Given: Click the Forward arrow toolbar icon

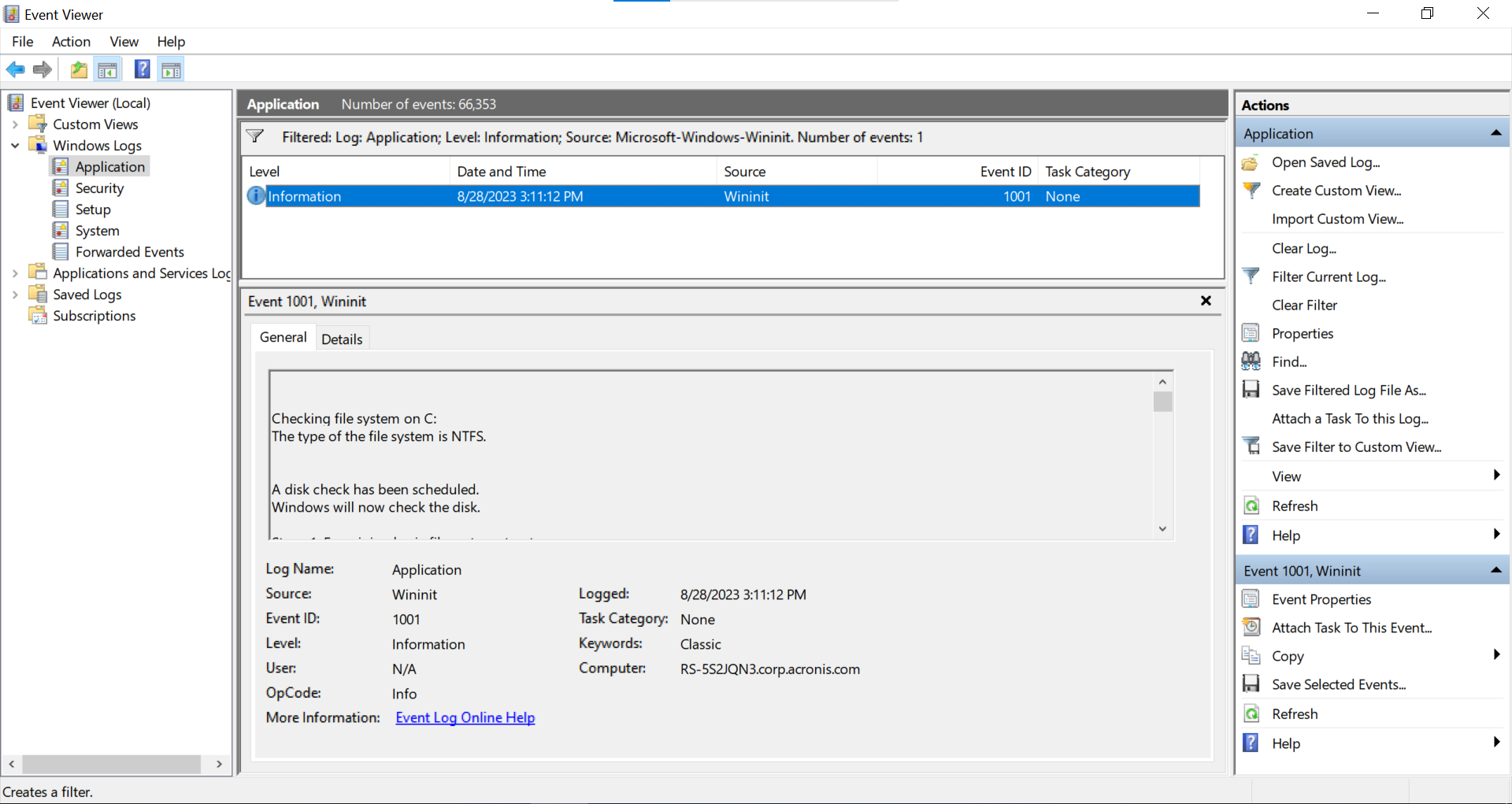Looking at the screenshot, I should coord(43,70).
